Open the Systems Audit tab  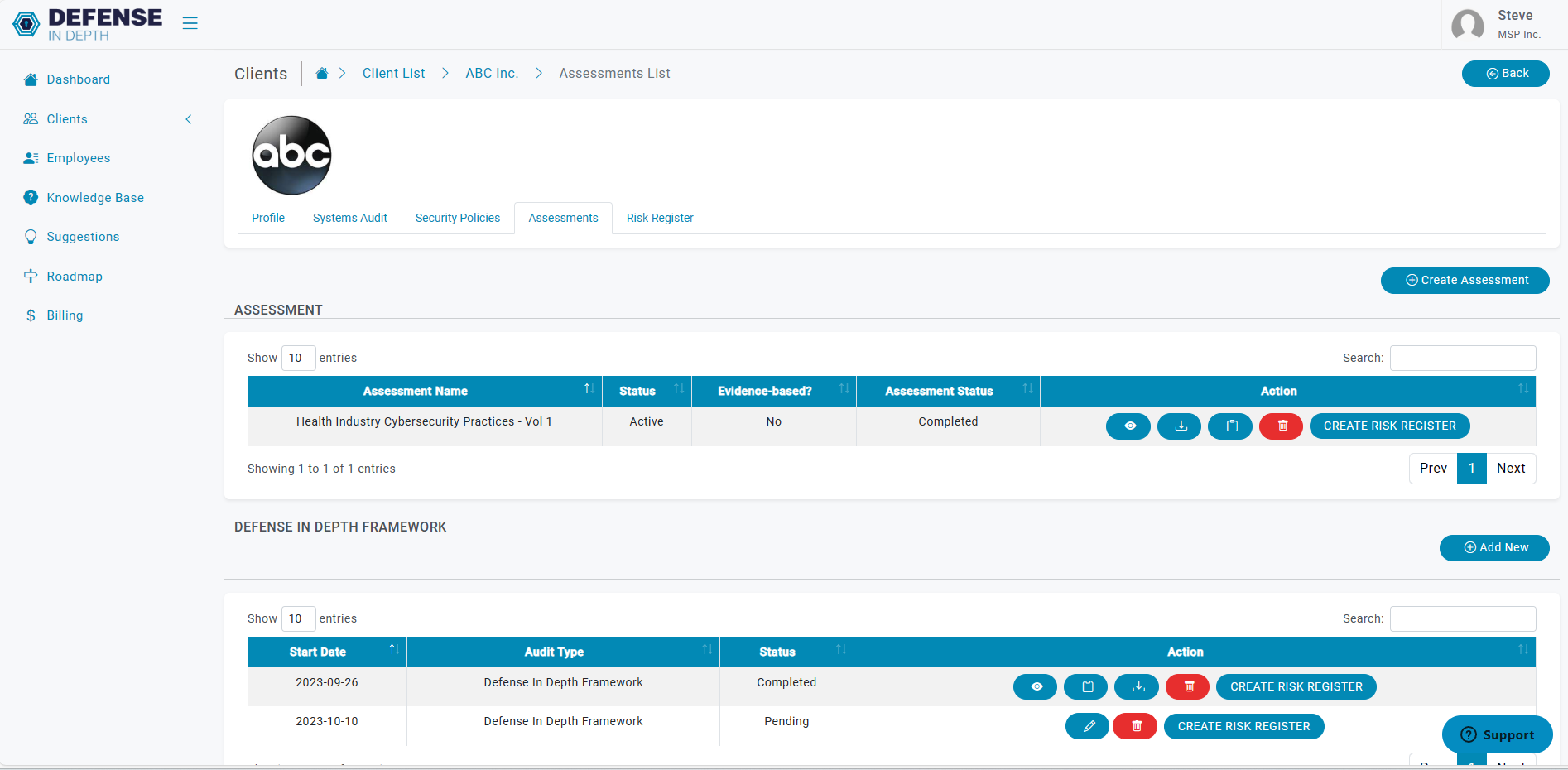coord(349,218)
